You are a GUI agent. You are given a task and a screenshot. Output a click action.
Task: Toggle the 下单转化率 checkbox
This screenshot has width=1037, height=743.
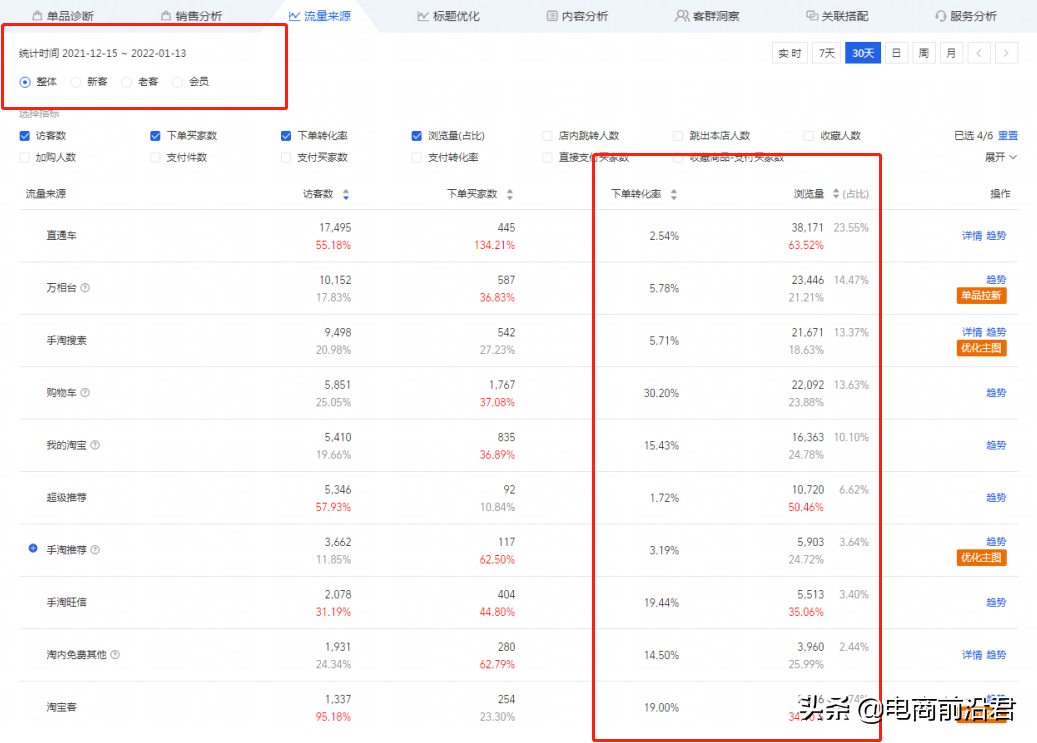click(286, 136)
